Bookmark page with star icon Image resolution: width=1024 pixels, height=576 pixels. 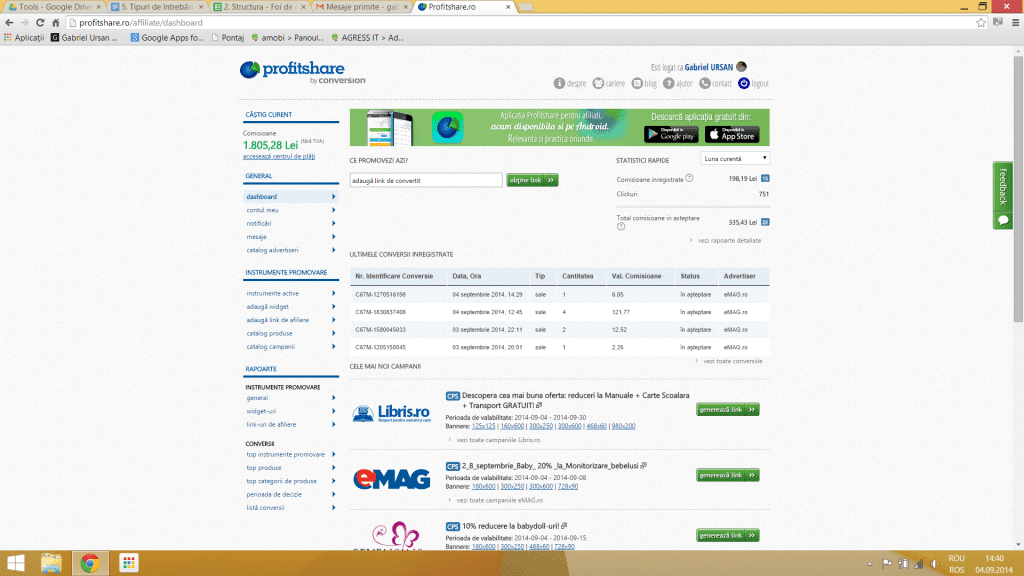981,22
